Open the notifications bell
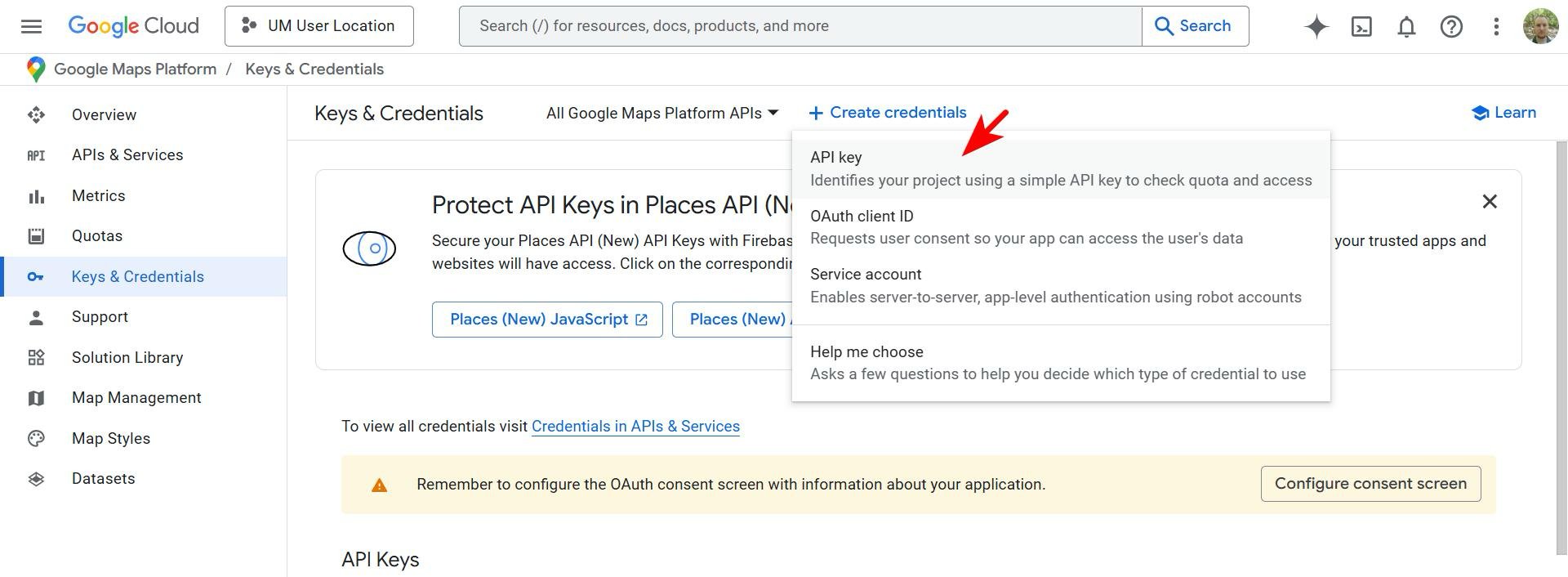Image resolution: width=1568 pixels, height=577 pixels. [1406, 26]
